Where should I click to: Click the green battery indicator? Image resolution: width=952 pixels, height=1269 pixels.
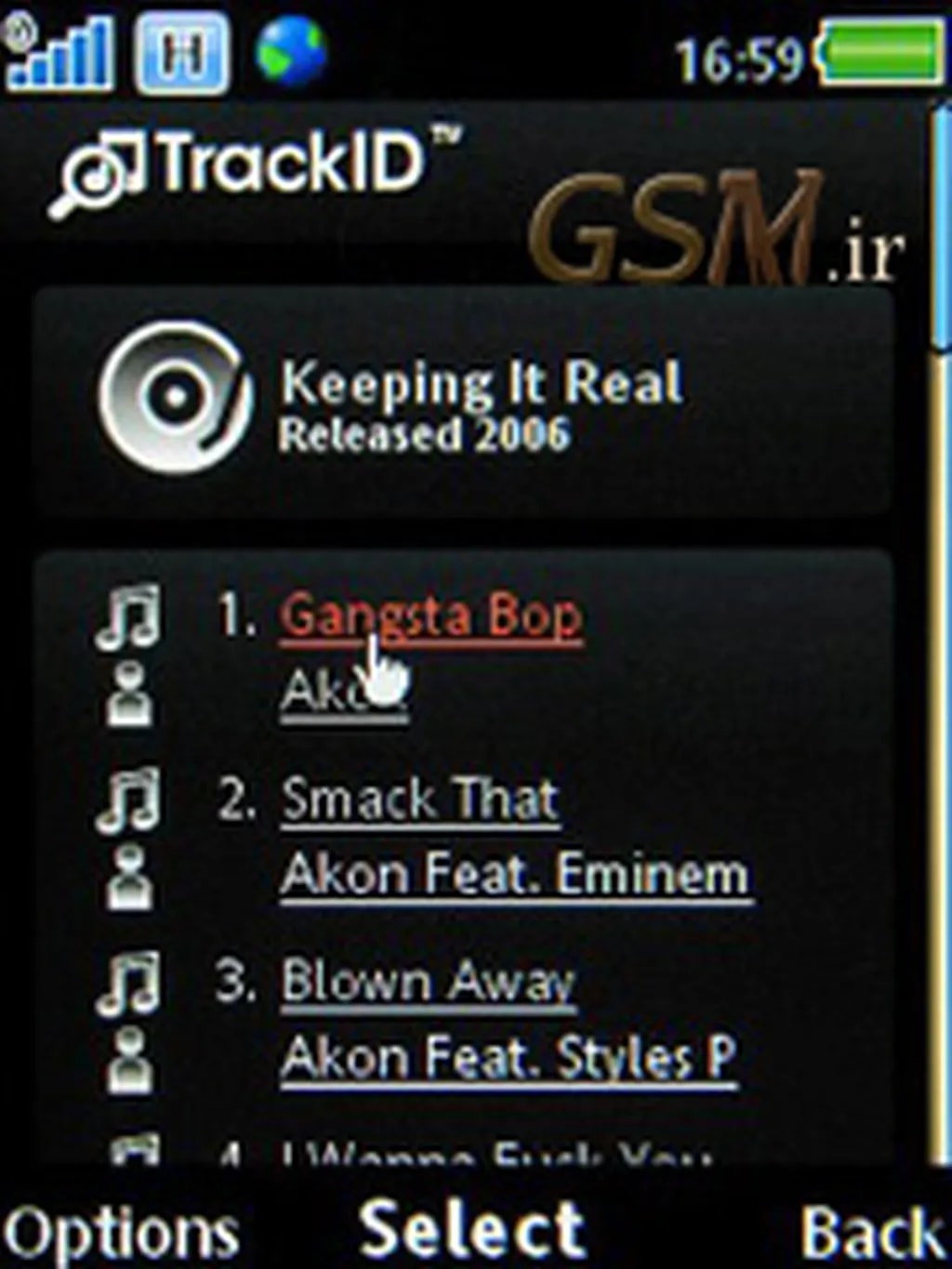pyautogui.click(x=880, y=52)
